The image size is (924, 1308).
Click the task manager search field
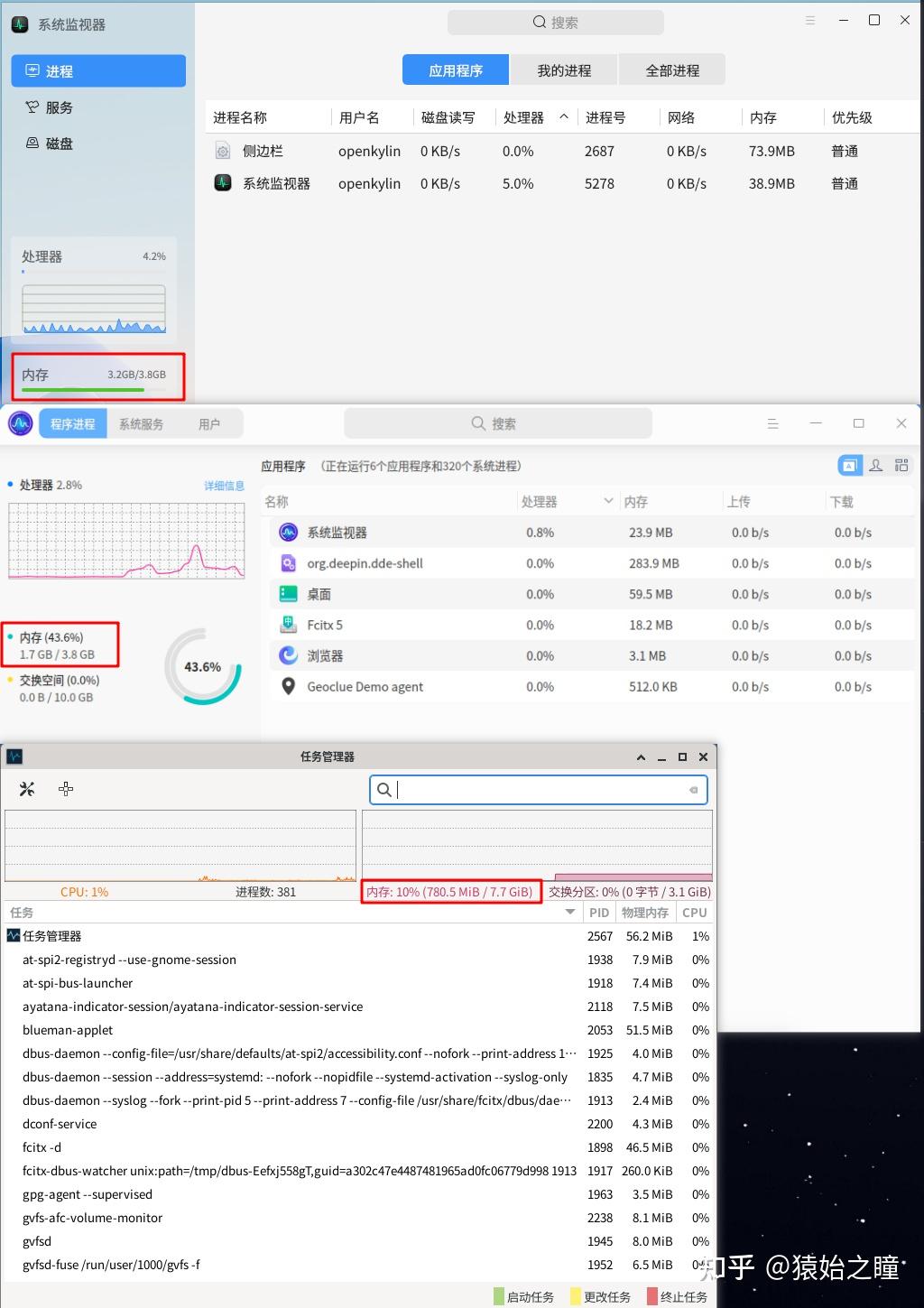(538, 789)
